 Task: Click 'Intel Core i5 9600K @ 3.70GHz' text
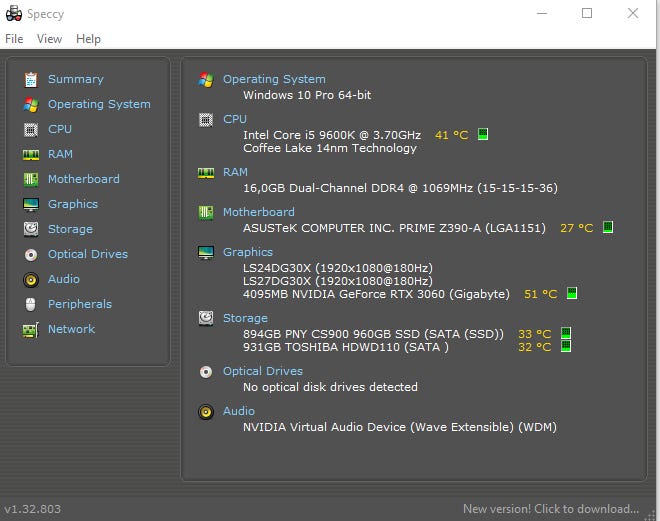pyautogui.click(x=332, y=135)
